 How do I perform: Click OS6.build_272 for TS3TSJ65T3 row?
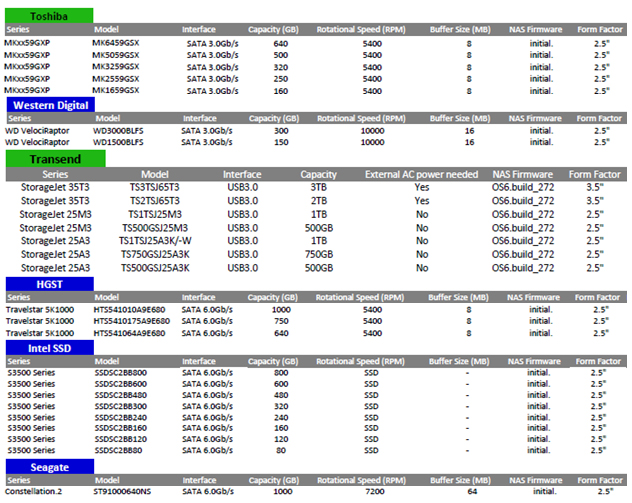point(523,187)
